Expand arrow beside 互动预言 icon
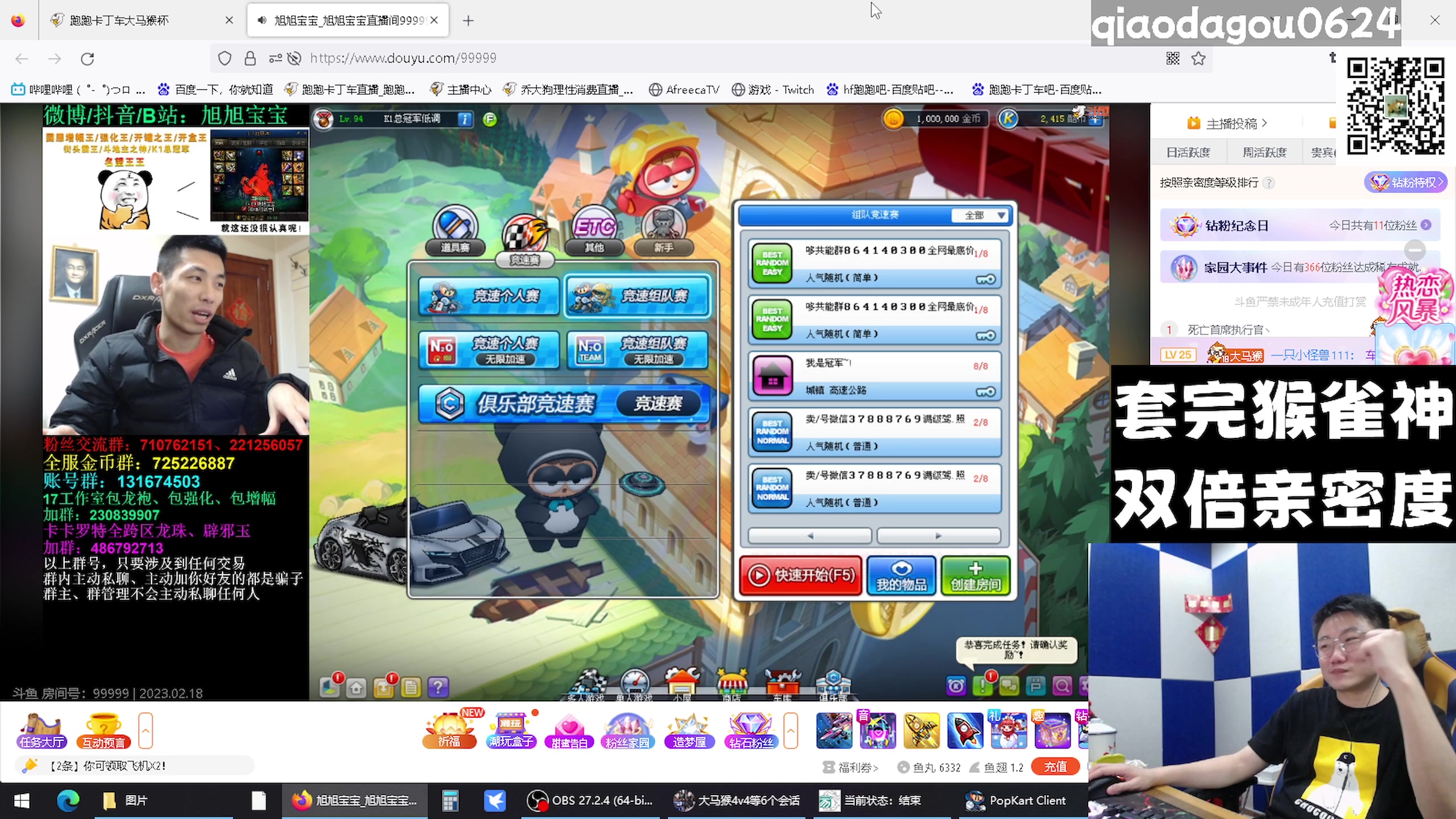1456x819 pixels. point(146,730)
